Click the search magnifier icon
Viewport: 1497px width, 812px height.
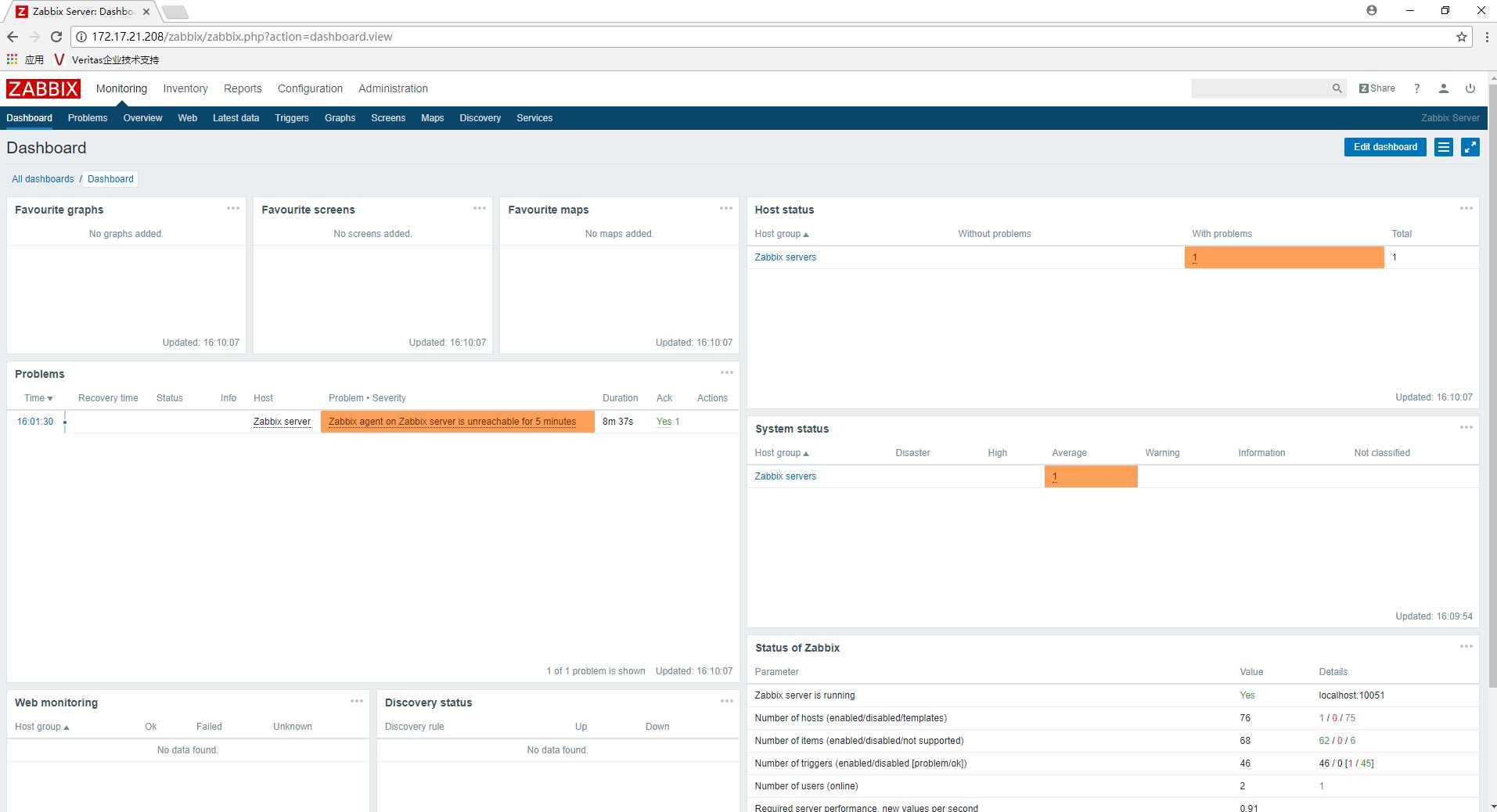click(x=1337, y=88)
